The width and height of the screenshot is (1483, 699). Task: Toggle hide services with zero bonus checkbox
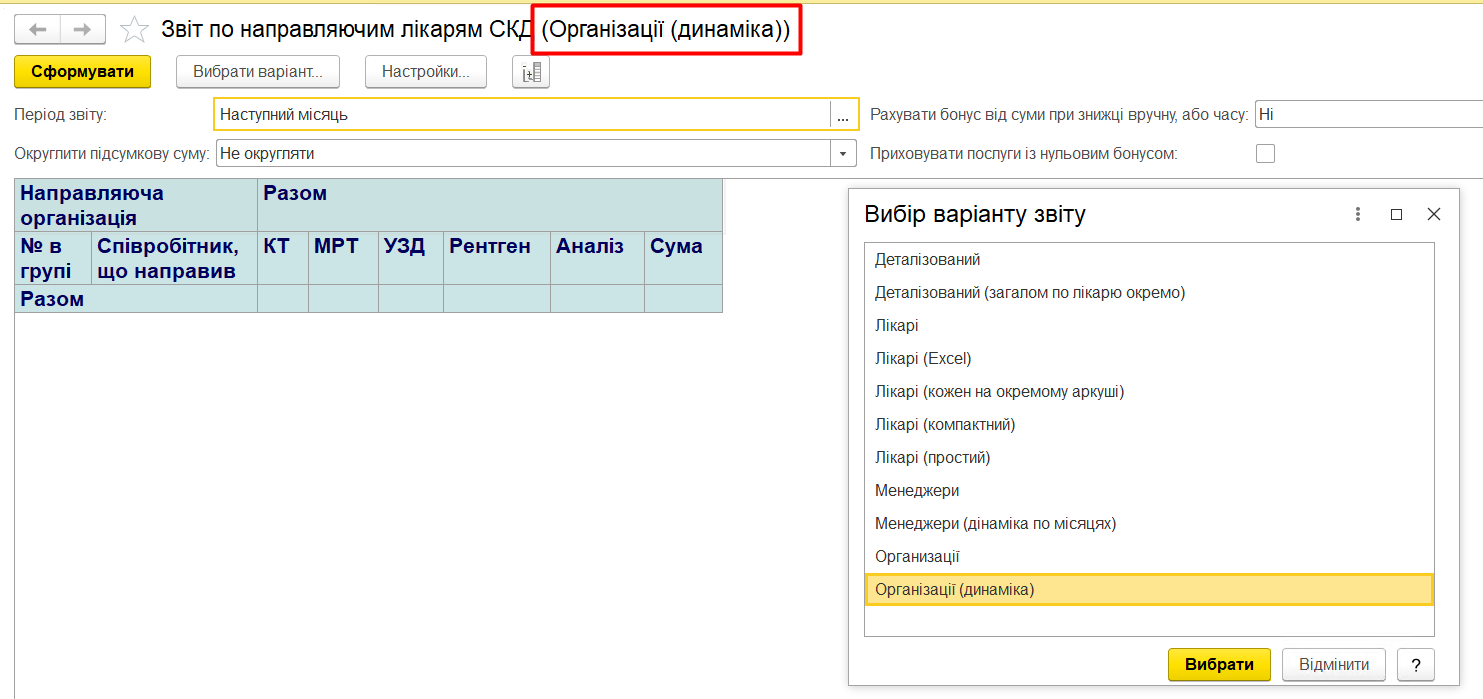coord(1265,154)
